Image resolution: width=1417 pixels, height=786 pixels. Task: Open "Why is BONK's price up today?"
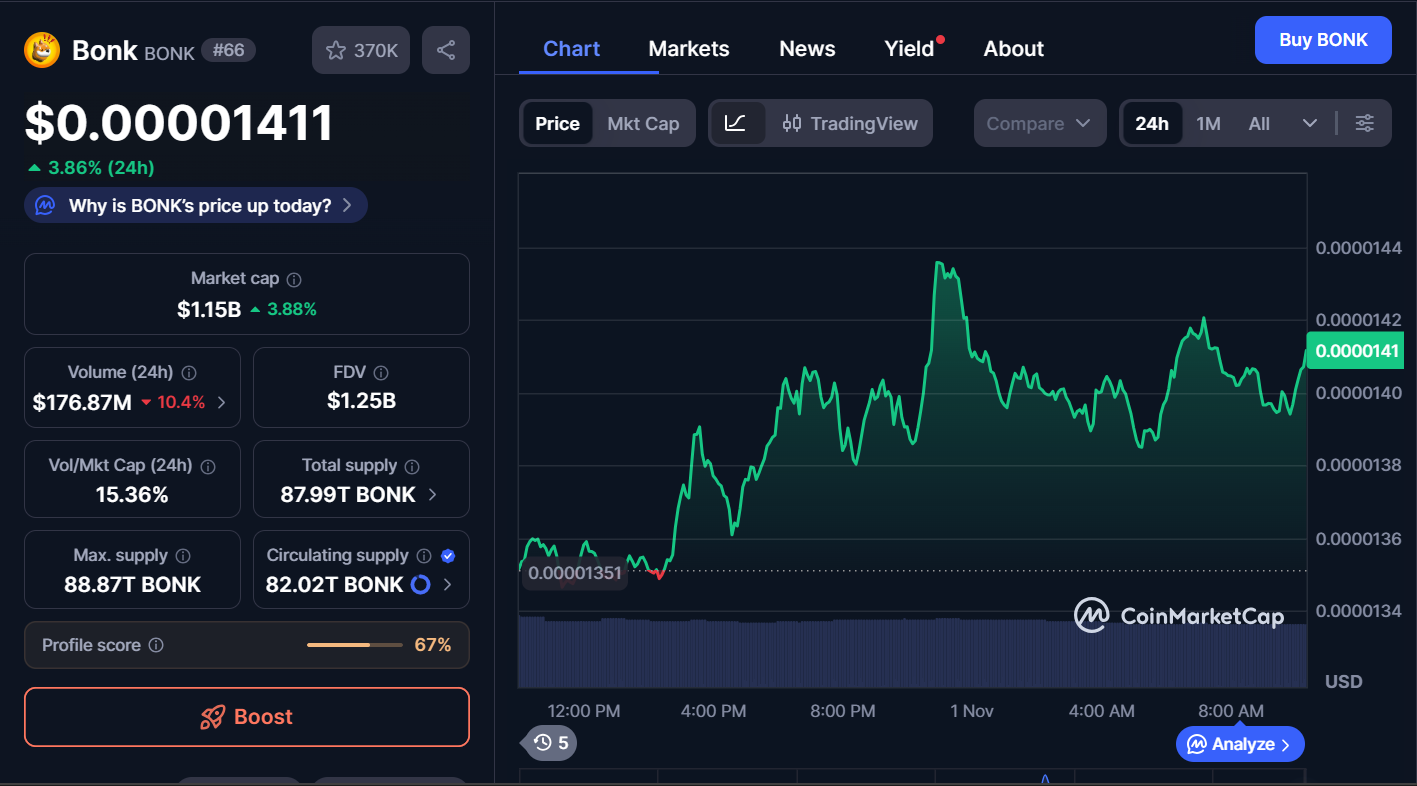(196, 206)
